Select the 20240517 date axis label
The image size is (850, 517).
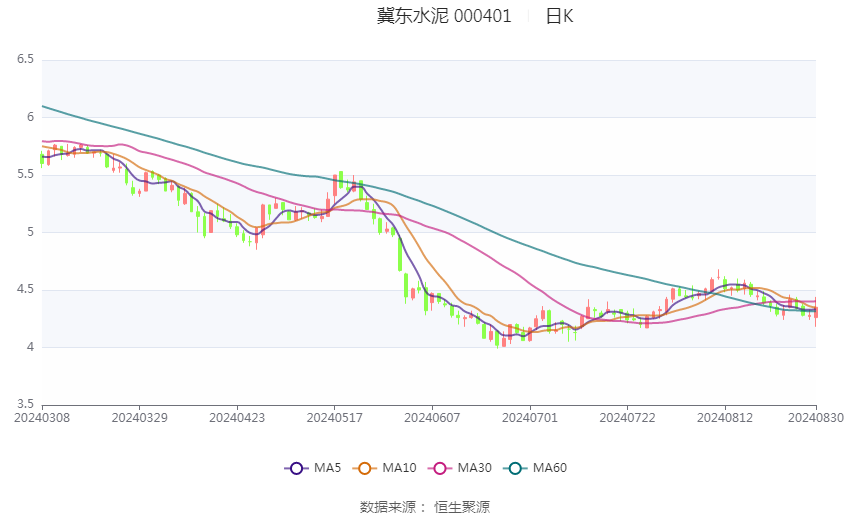click(334, 418)
